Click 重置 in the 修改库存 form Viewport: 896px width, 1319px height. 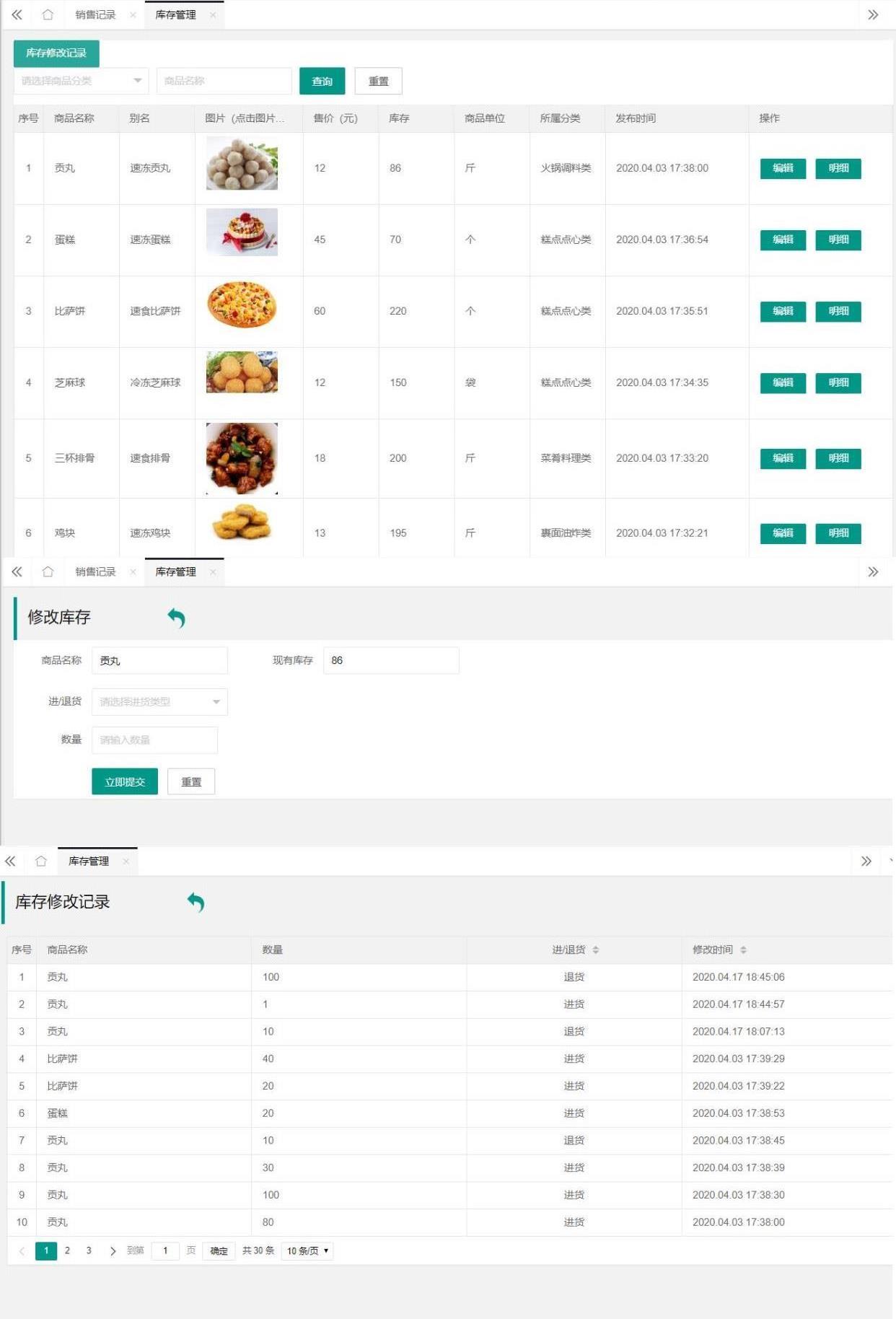pyautogui.click(x=191, y=781)
